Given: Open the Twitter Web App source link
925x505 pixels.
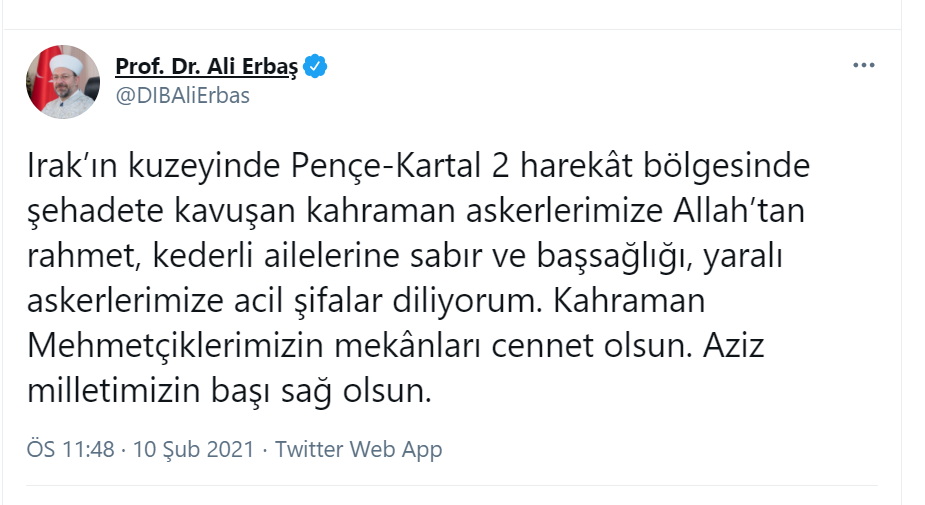Looking at the screenshot, I should point(358,449).
